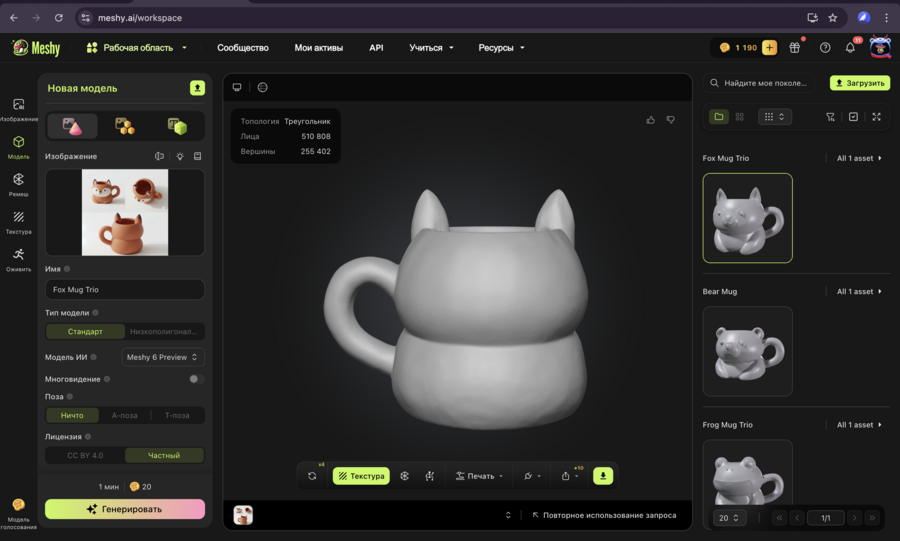The width and height of the screenshot is (900, 541).
Task: Toggle the Многовидение switch
Action: [196, 379]
